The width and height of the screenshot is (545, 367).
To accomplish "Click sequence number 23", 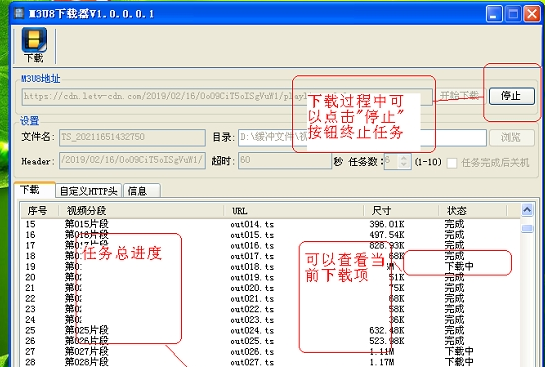I will click(30, 309).
